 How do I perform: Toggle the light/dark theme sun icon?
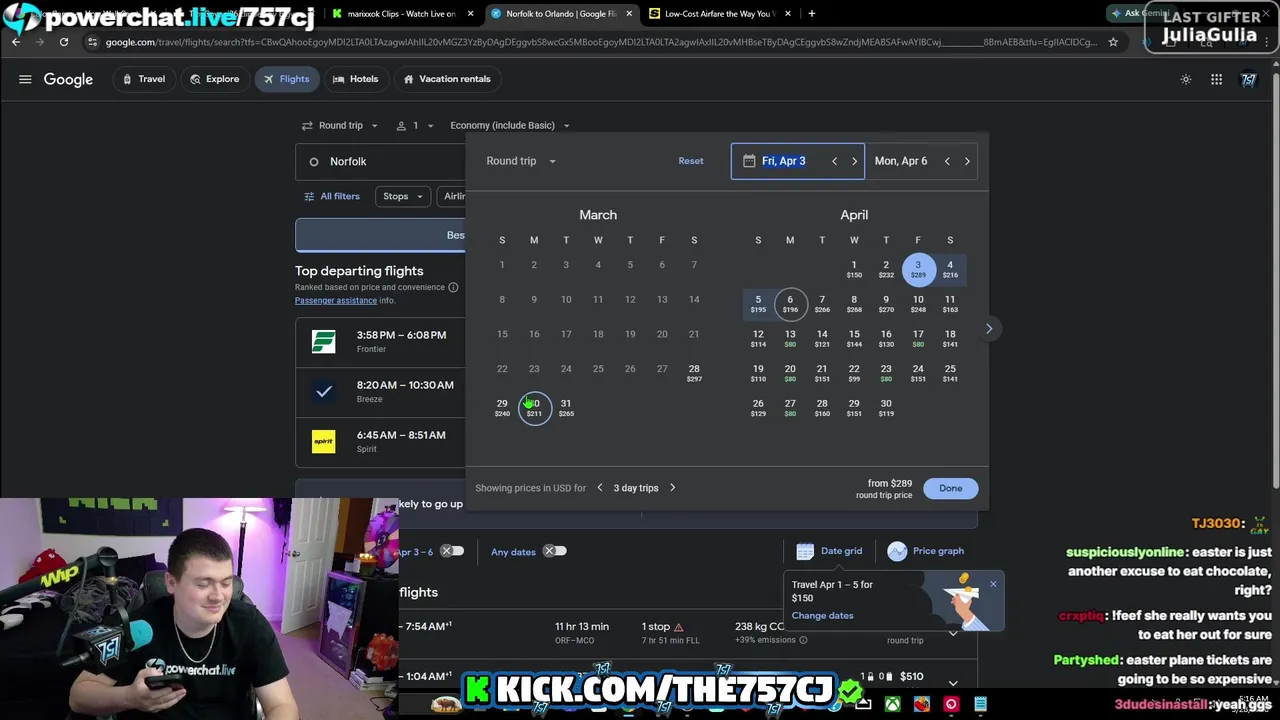(1186, 79)
